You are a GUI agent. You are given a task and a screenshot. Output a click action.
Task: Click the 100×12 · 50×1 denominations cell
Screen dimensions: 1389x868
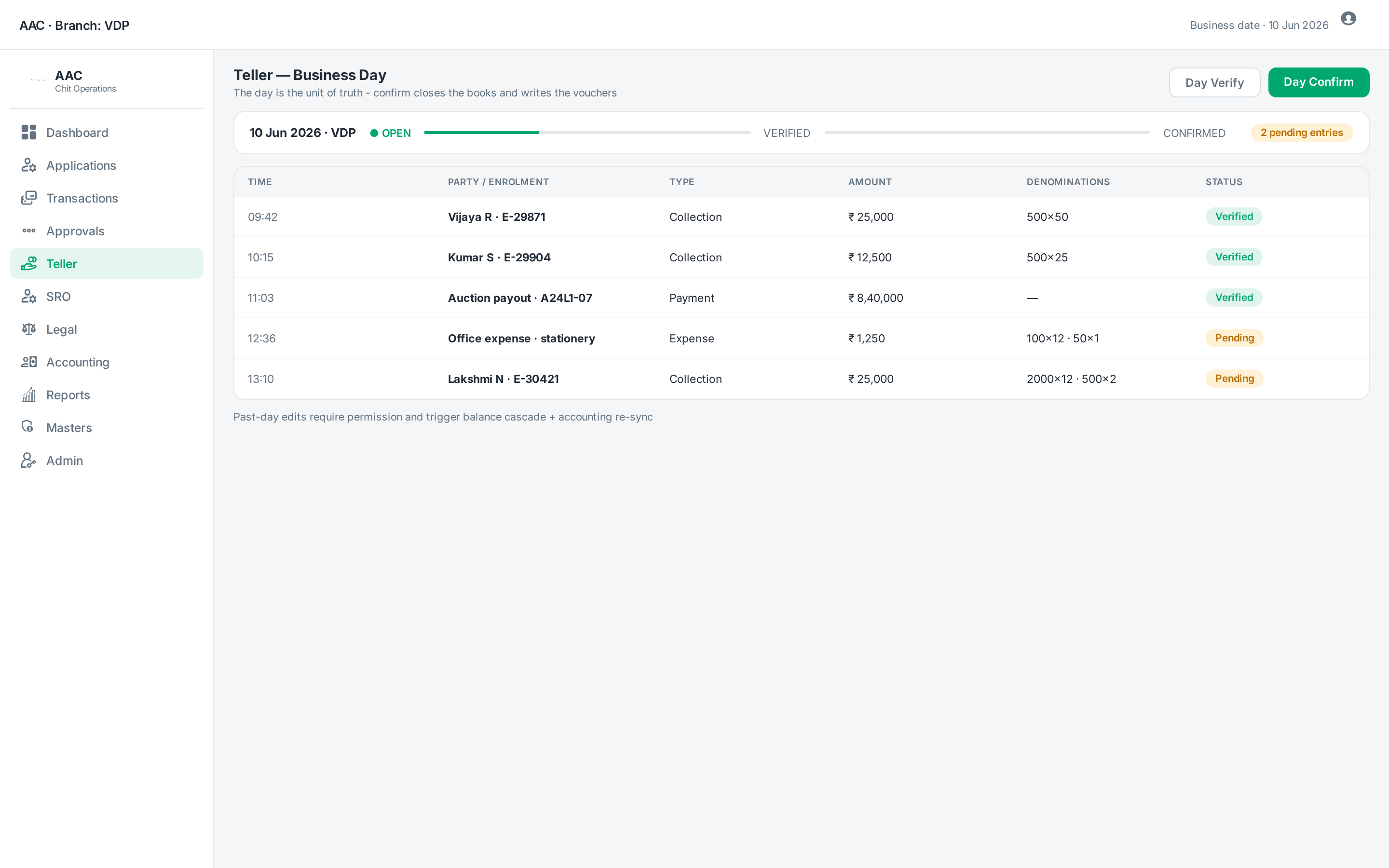click(x=1062, y=338)
